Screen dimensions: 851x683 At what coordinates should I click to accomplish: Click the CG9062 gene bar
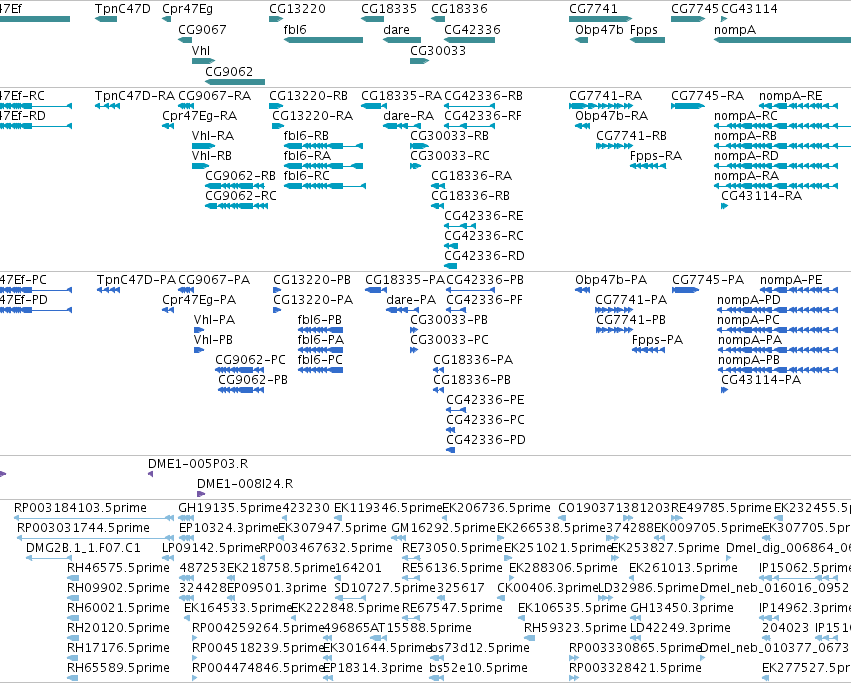(235, 82)
